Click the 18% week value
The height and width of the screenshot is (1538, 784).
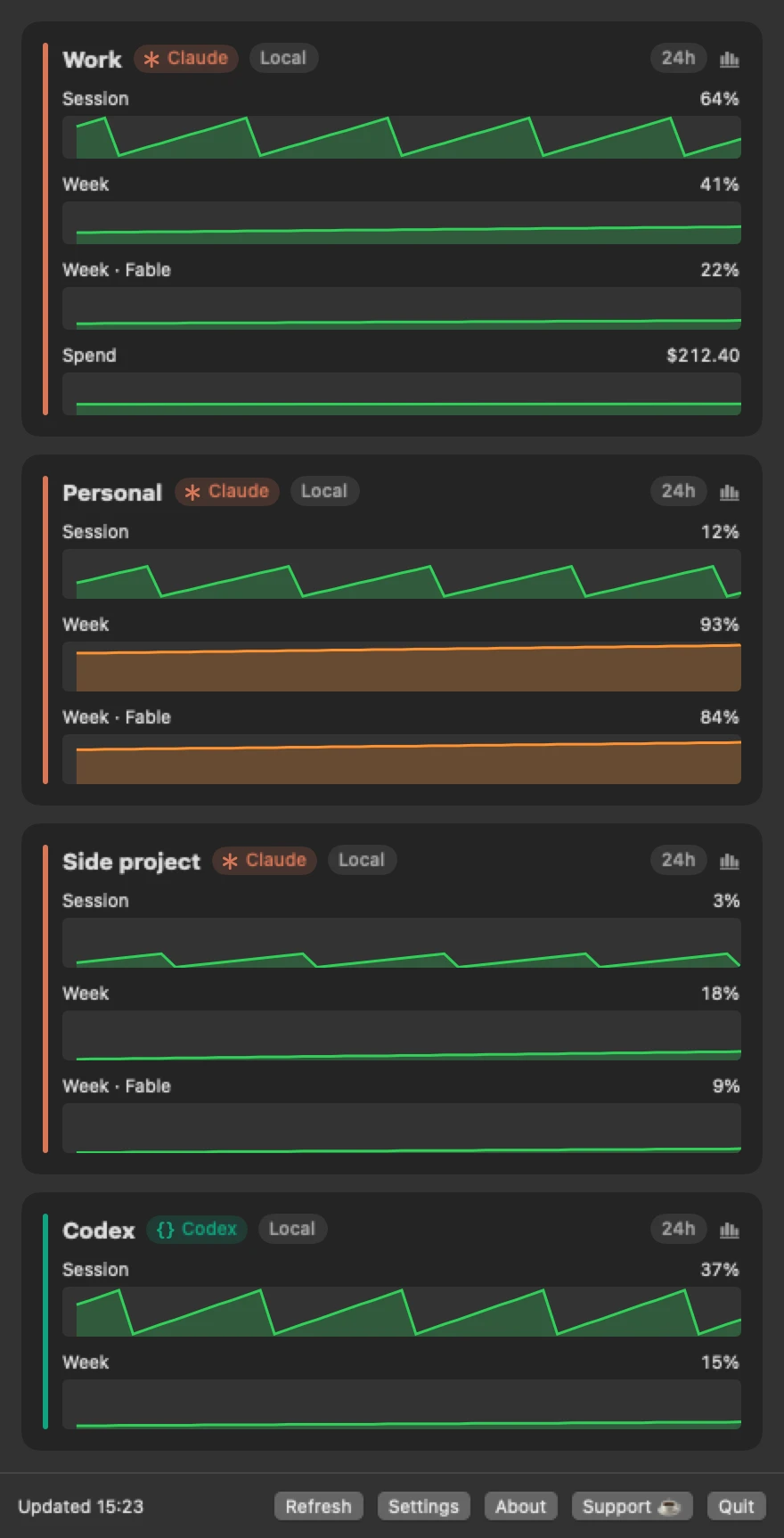click(720, 994)
